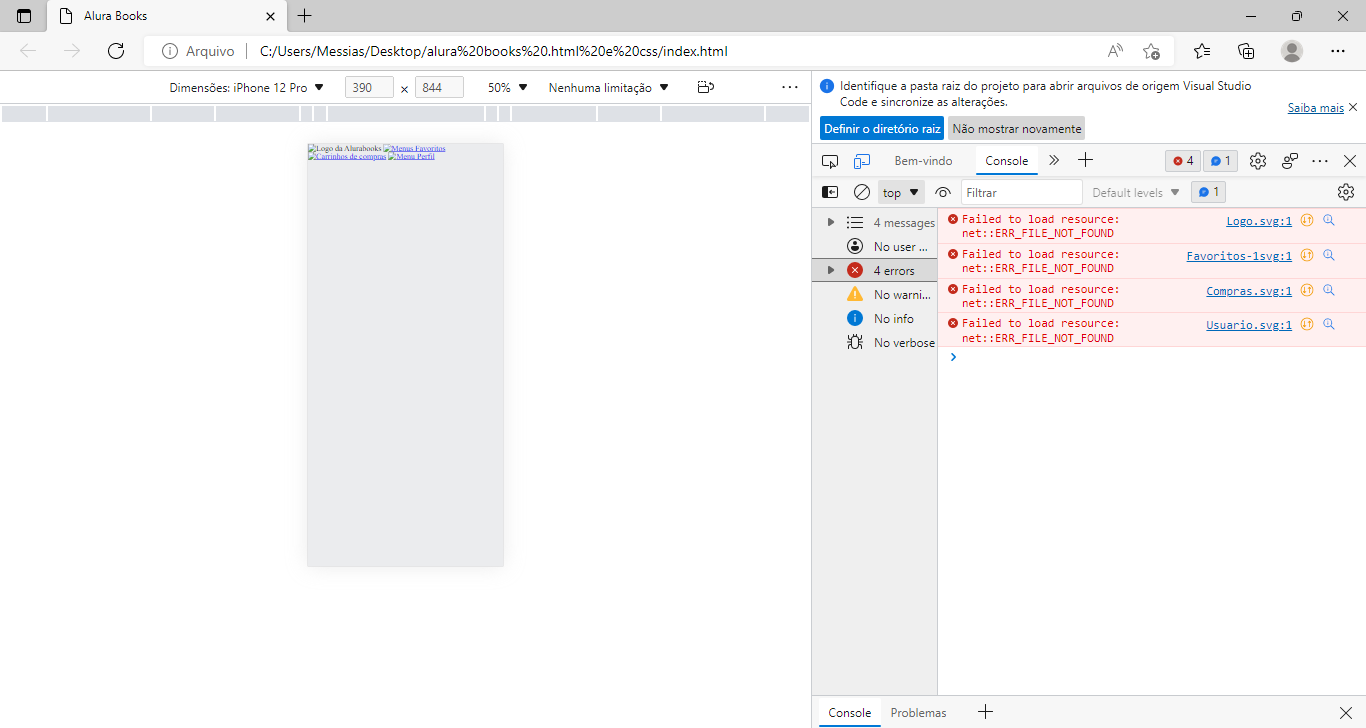Close the bottom quick view drawer

1345,712
